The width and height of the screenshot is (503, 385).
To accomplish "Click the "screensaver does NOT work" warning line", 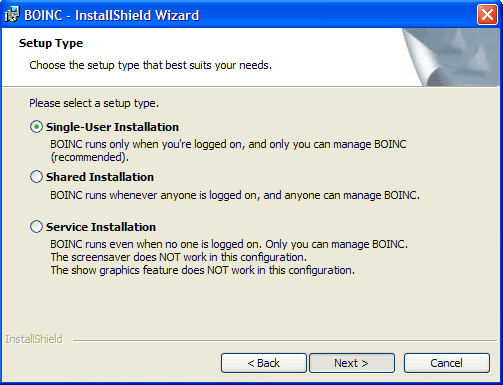I will pyautogui.click(x=179, y=257).
